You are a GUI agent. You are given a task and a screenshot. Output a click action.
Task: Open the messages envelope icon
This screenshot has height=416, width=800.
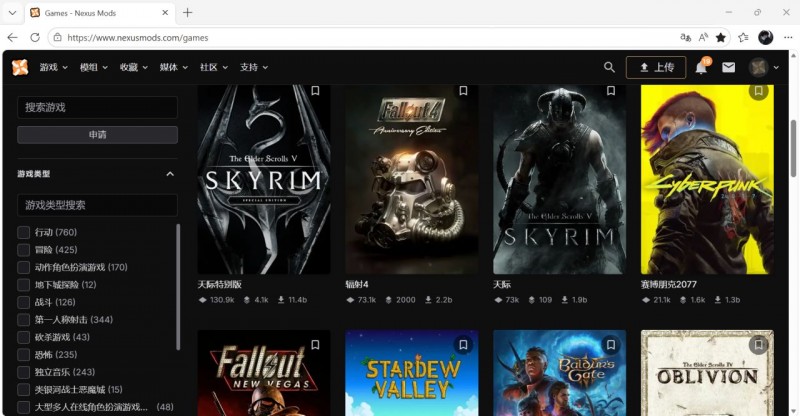pos(729,67)
